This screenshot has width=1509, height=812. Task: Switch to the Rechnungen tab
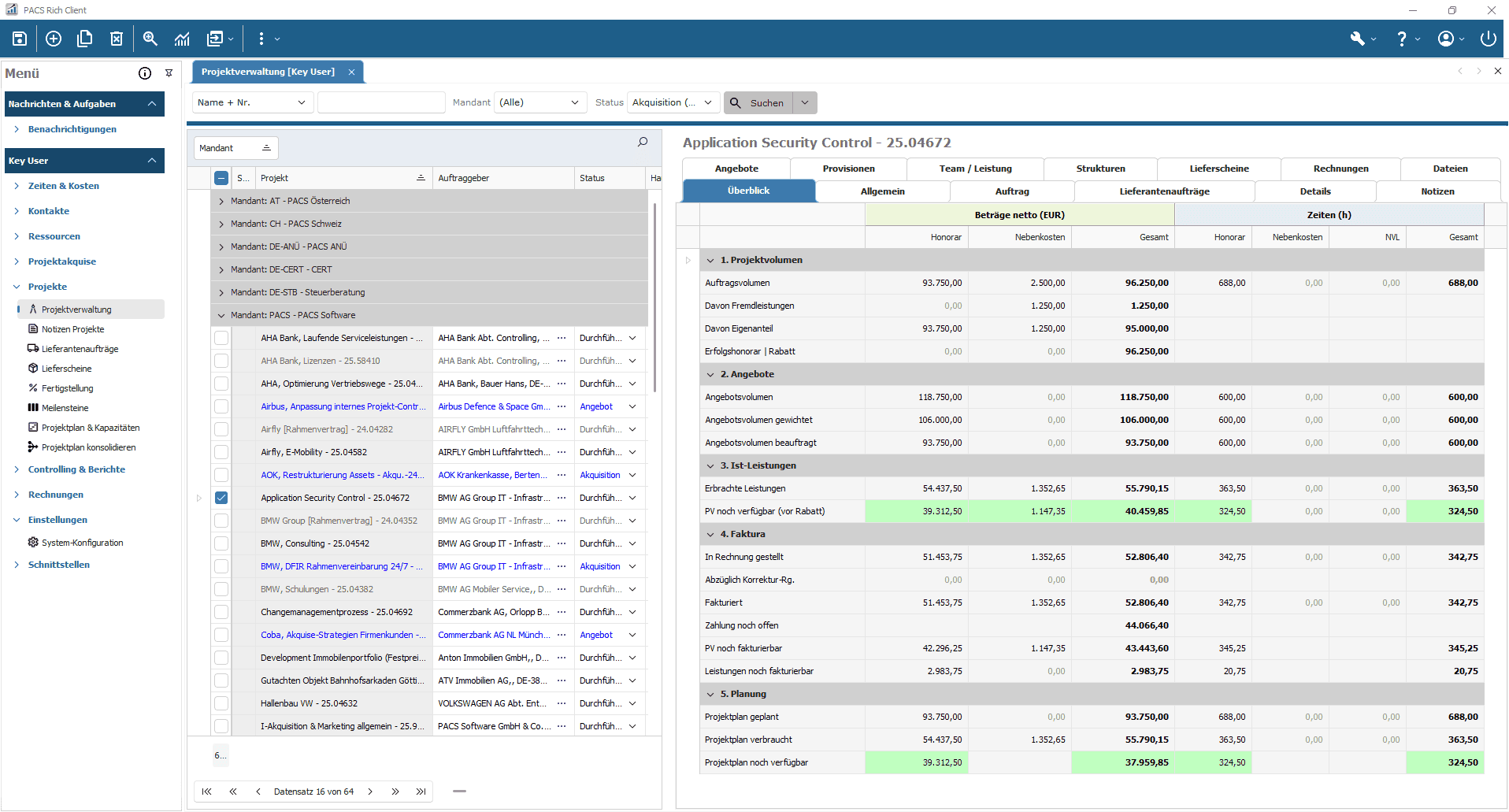pos(1340,168)
